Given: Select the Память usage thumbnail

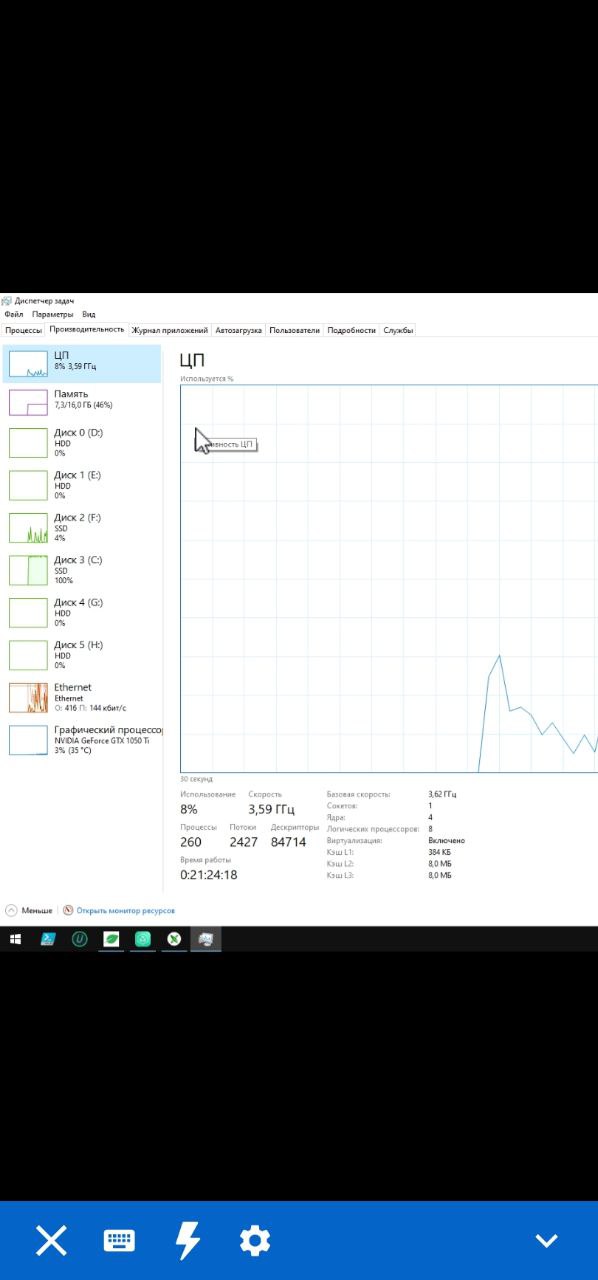Looking at the screenshot, I should (x=28, y=401).
